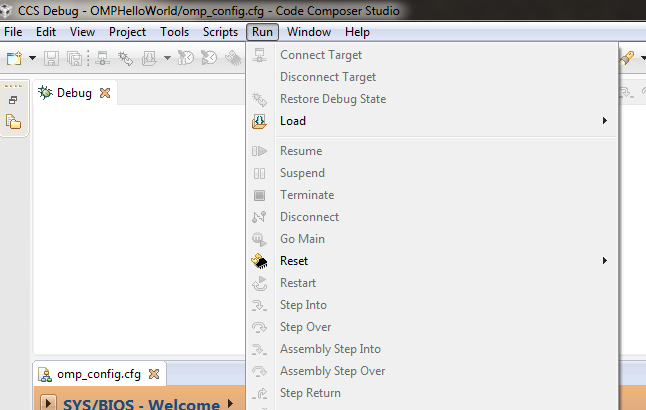Click the Save toolbar icon
Viewport: 646px width, 410px height.
pos(51,58)
